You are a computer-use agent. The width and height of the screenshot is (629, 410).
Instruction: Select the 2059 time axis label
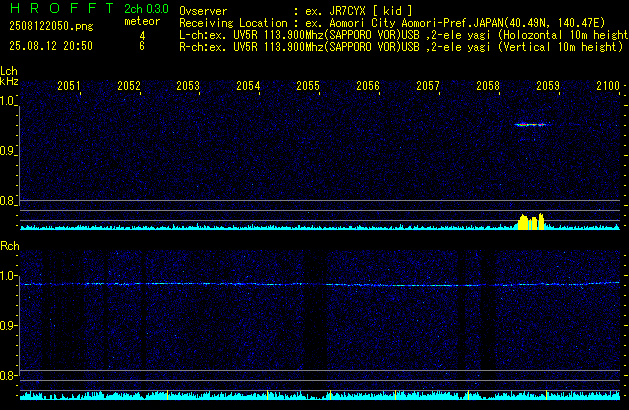click(548, 85)
